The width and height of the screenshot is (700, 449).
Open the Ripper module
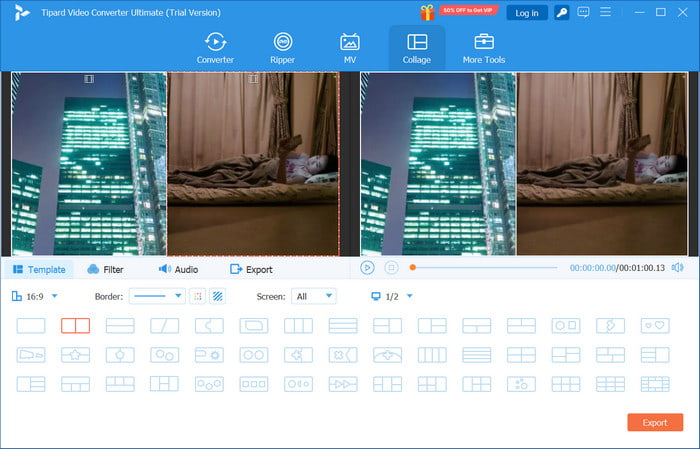tap(283, 47)
